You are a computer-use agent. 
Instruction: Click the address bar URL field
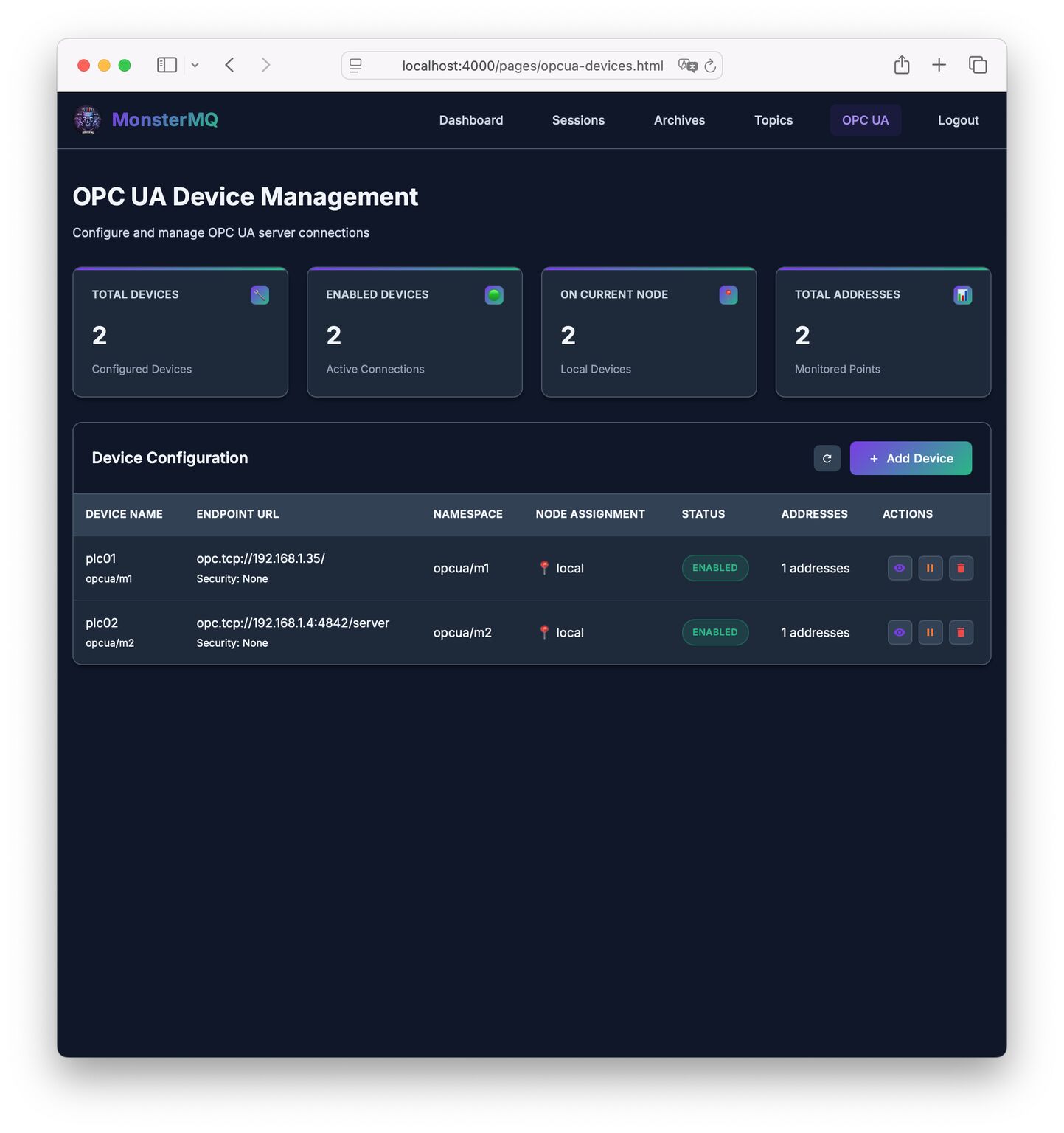(x=532, y=66)
